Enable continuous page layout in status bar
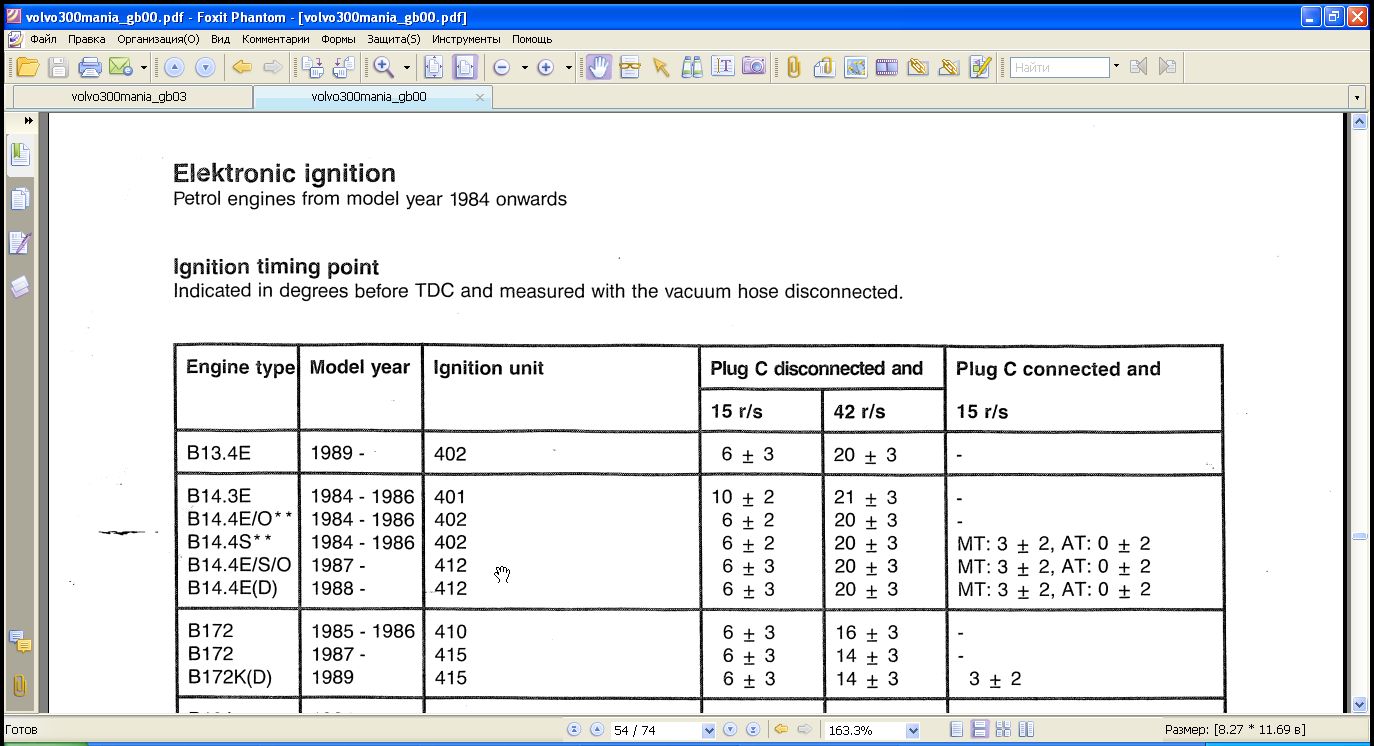This screenshot has width=1374, height=746. 980,730
